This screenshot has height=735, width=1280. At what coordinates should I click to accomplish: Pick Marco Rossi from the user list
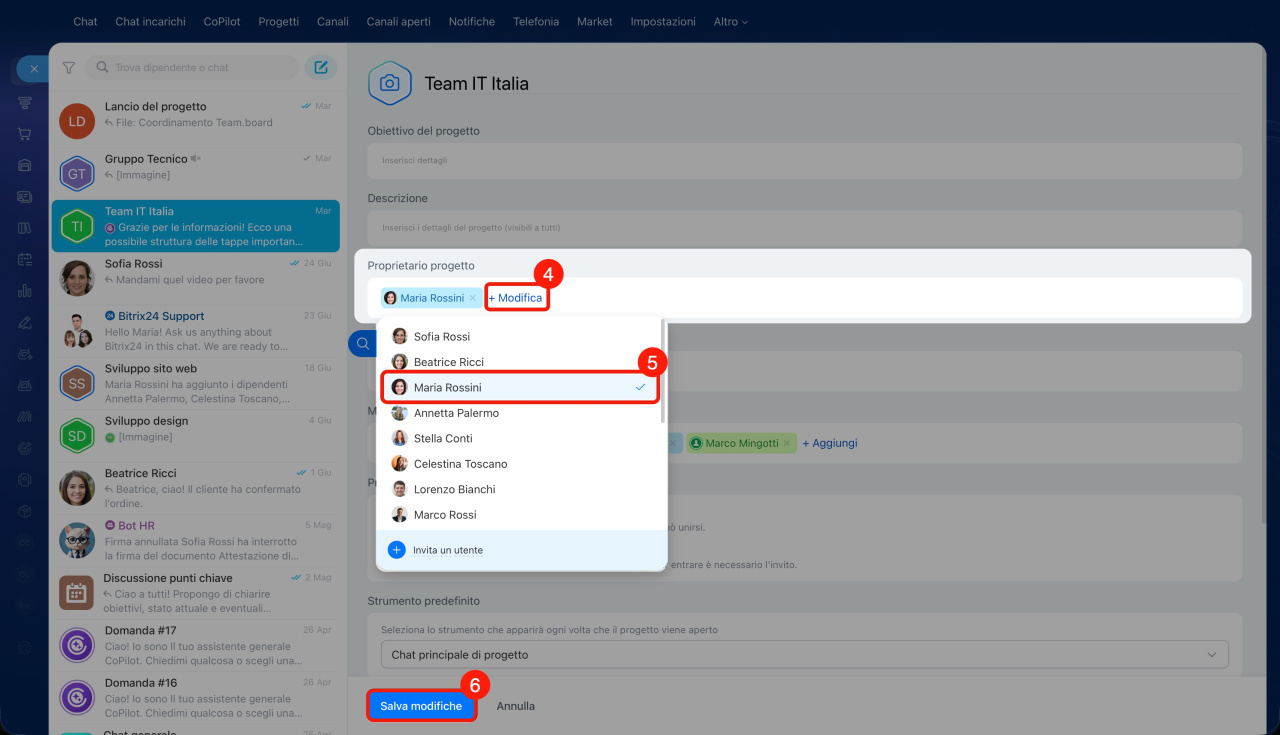(x=521, y=515)
